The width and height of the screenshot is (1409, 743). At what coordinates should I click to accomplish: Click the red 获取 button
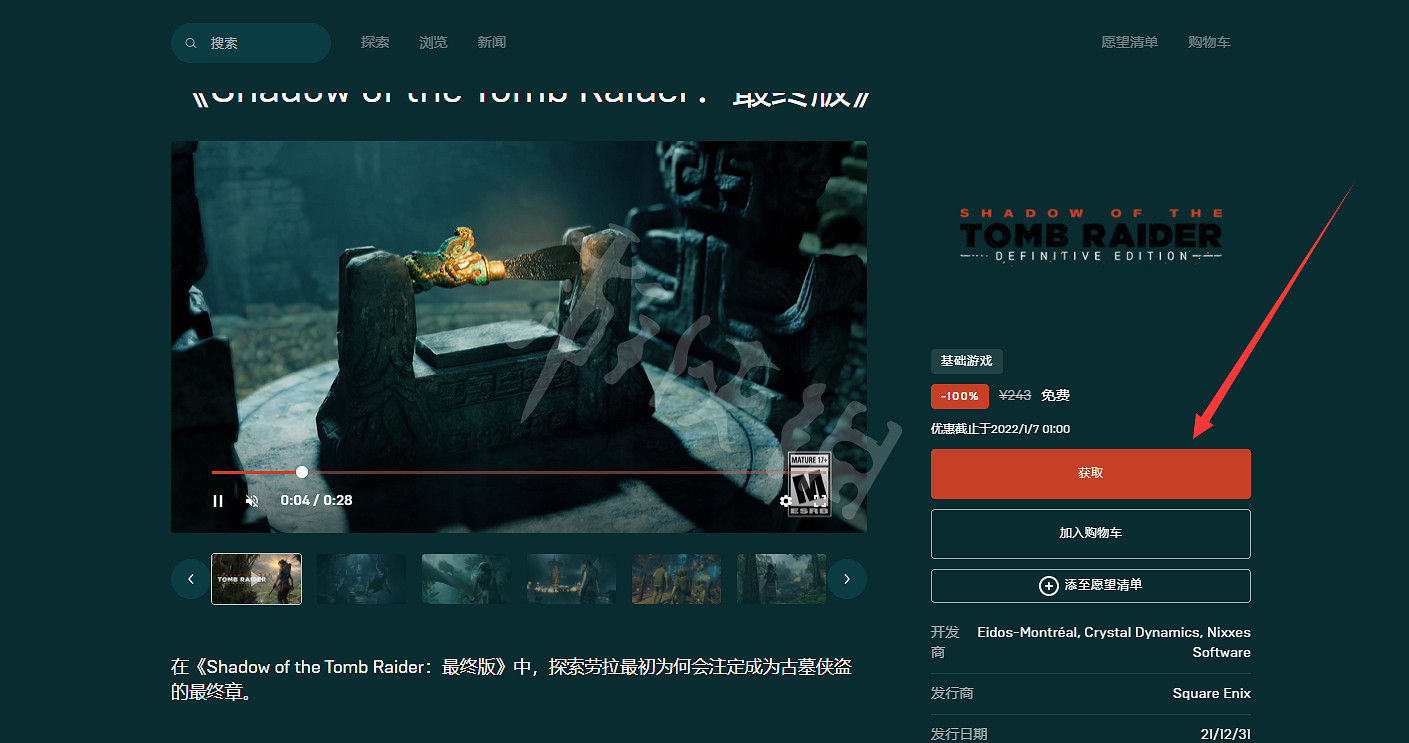(1090, 473)
